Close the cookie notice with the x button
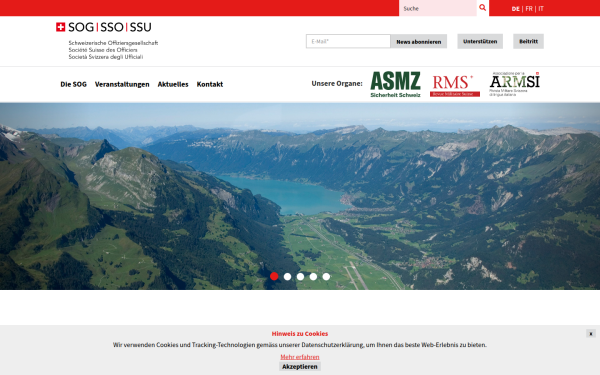This screenshot has height=375, width=600. pos(590,334)
